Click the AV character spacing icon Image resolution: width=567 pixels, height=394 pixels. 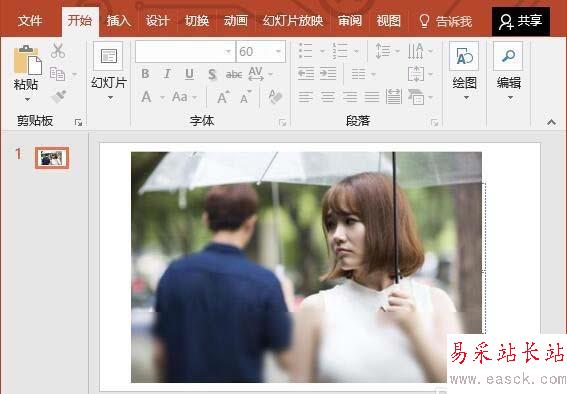256,74
